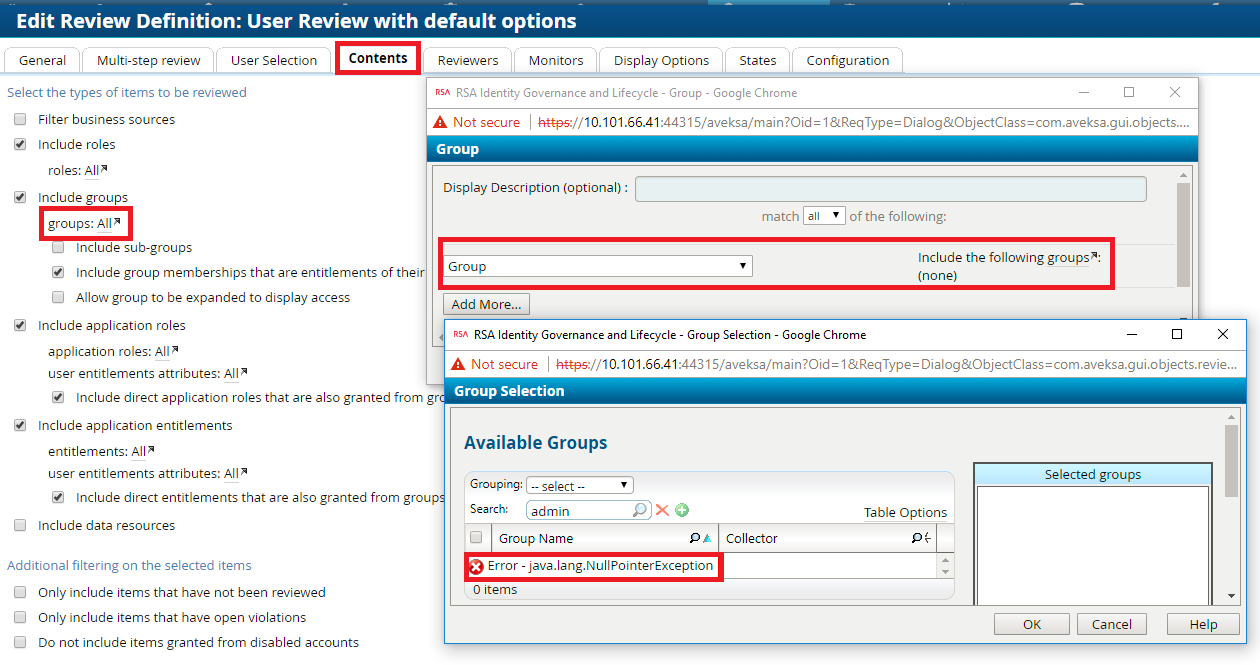Click the red X clear-search icon

point(662,510)
